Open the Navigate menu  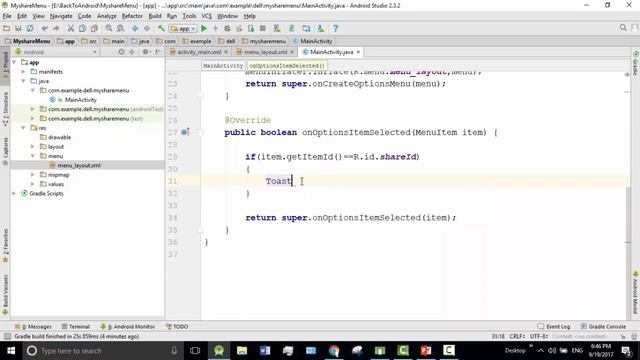[x=61, y=16]
